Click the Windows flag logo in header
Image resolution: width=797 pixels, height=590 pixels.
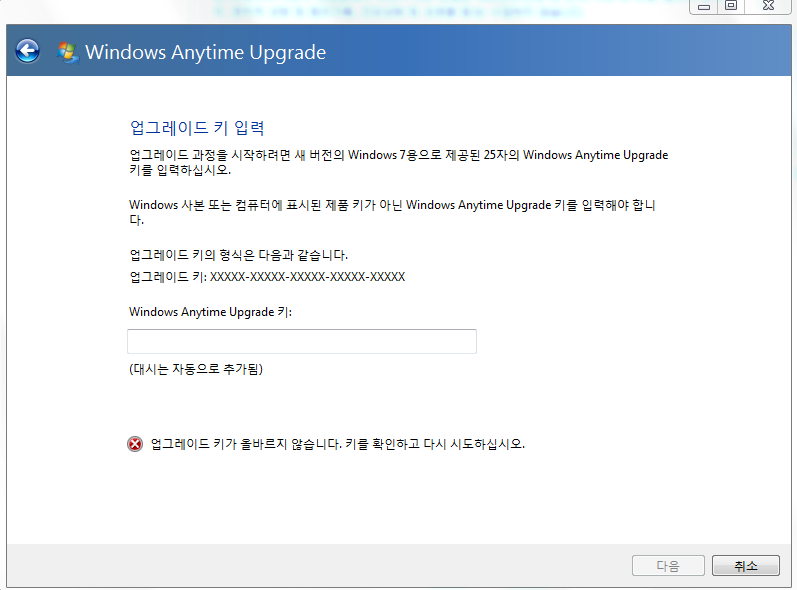pyautogui.click(x=68, y=52)
